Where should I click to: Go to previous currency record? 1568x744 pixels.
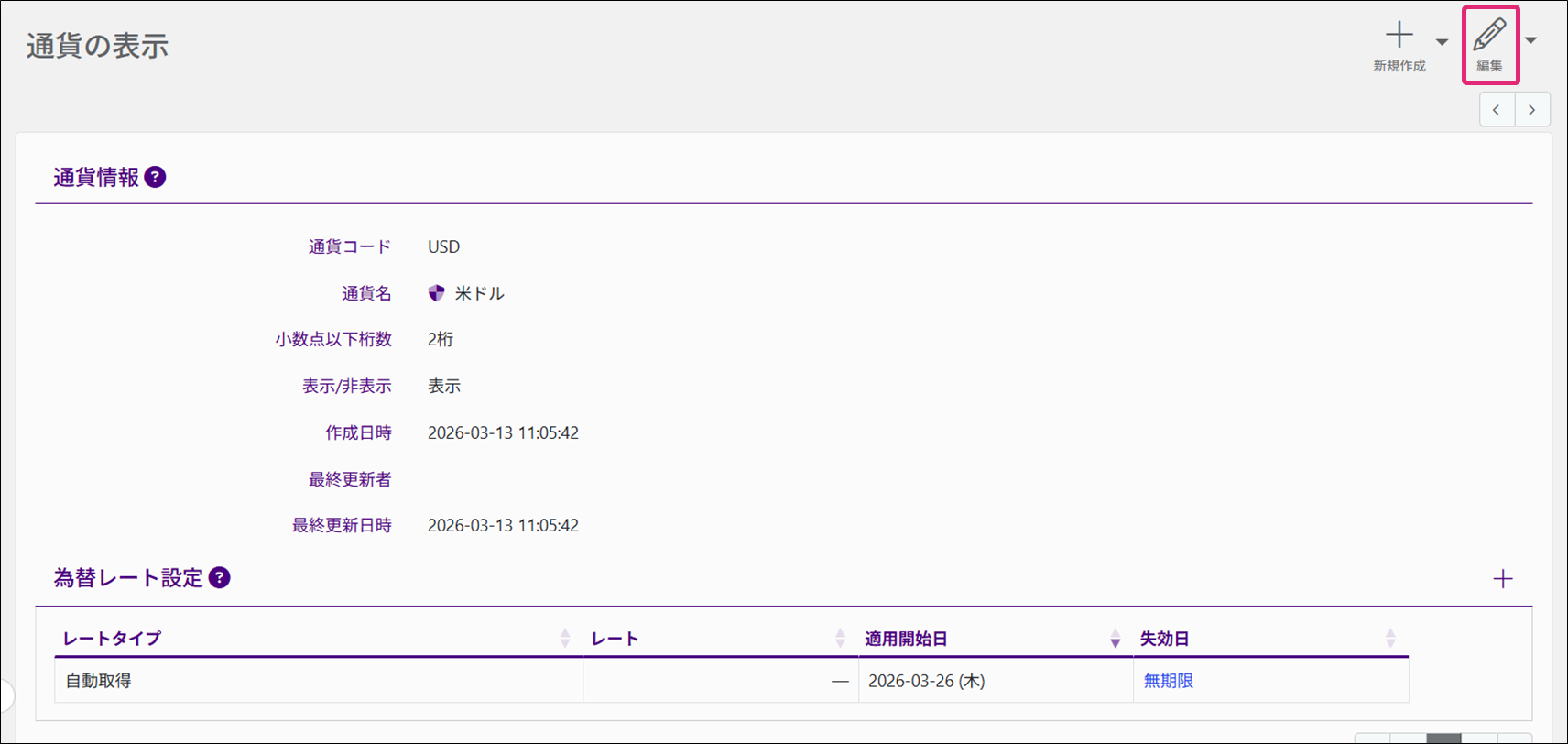pos(1497,110)
